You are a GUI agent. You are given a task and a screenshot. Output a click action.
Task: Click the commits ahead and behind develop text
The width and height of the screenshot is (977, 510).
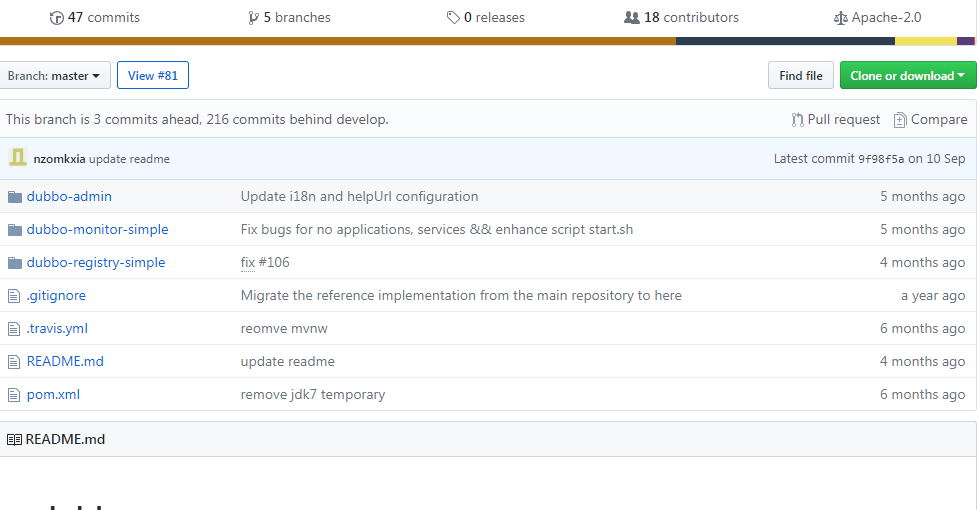[x=197, y=120]
